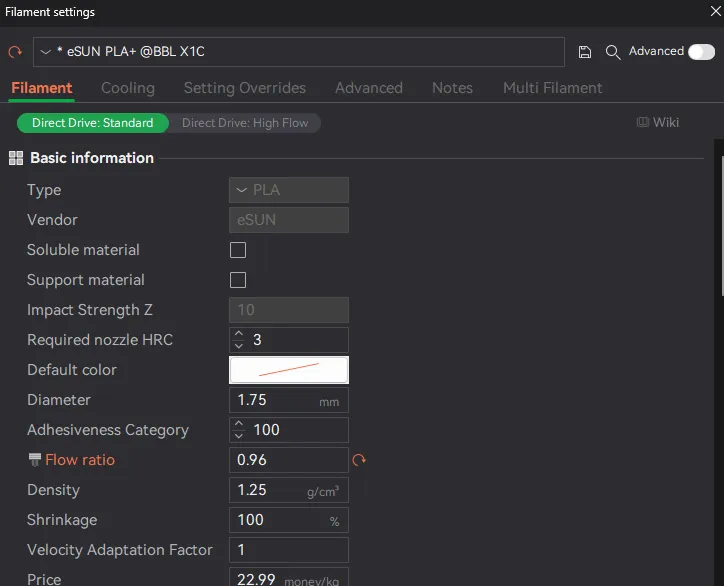Screen dimensions: 724x586
Task: Switch to the Cooling tab
Action: click(x=128, y=88)
